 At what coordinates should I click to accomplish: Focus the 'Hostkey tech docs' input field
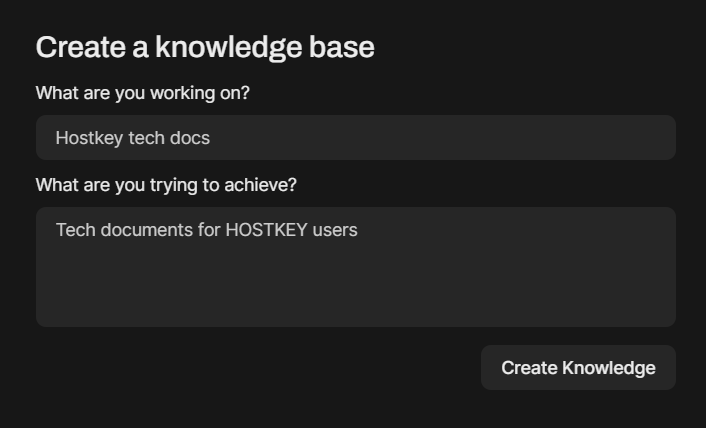[355, 138]
